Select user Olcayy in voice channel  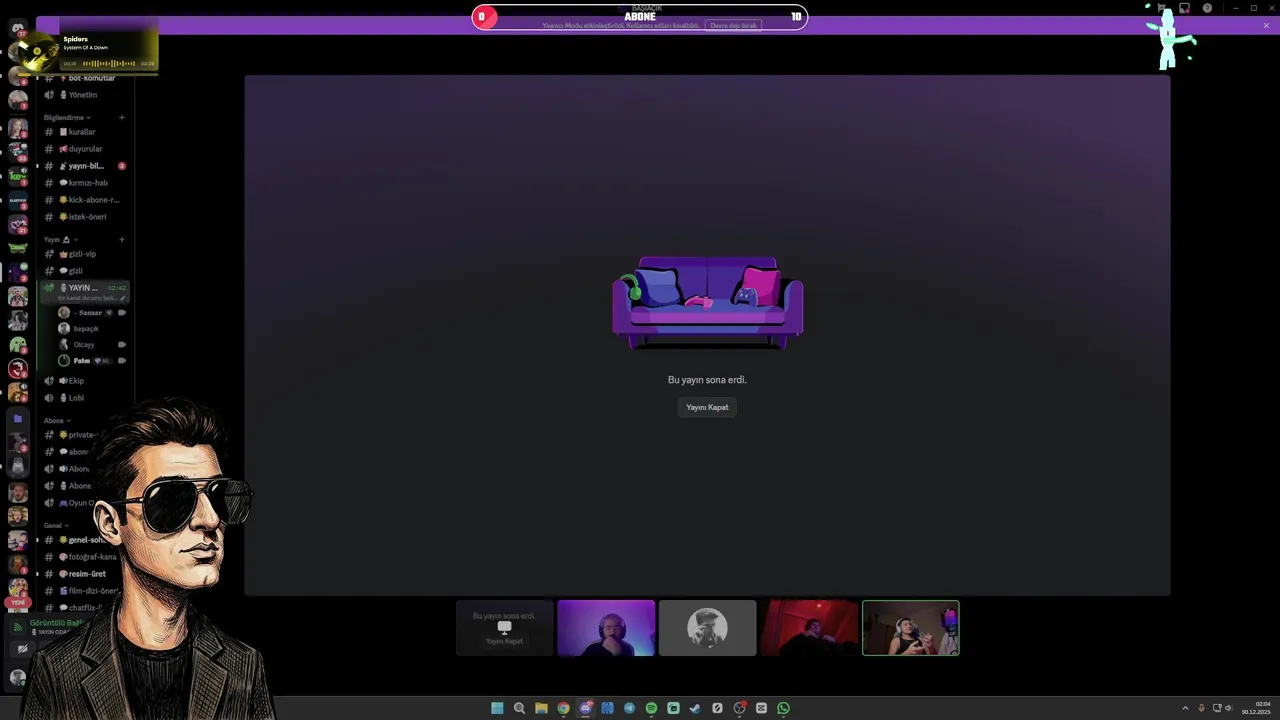pyautogui.click(x=92, y=345)
